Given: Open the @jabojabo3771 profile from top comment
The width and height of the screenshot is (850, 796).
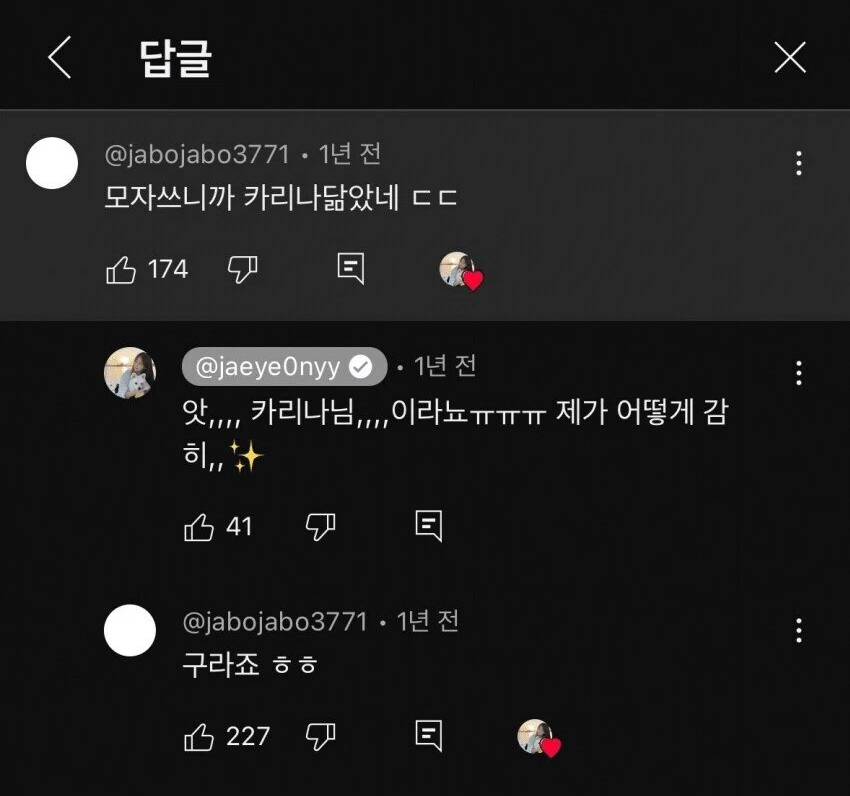Looking at the screenshot, I should (197, 155).
